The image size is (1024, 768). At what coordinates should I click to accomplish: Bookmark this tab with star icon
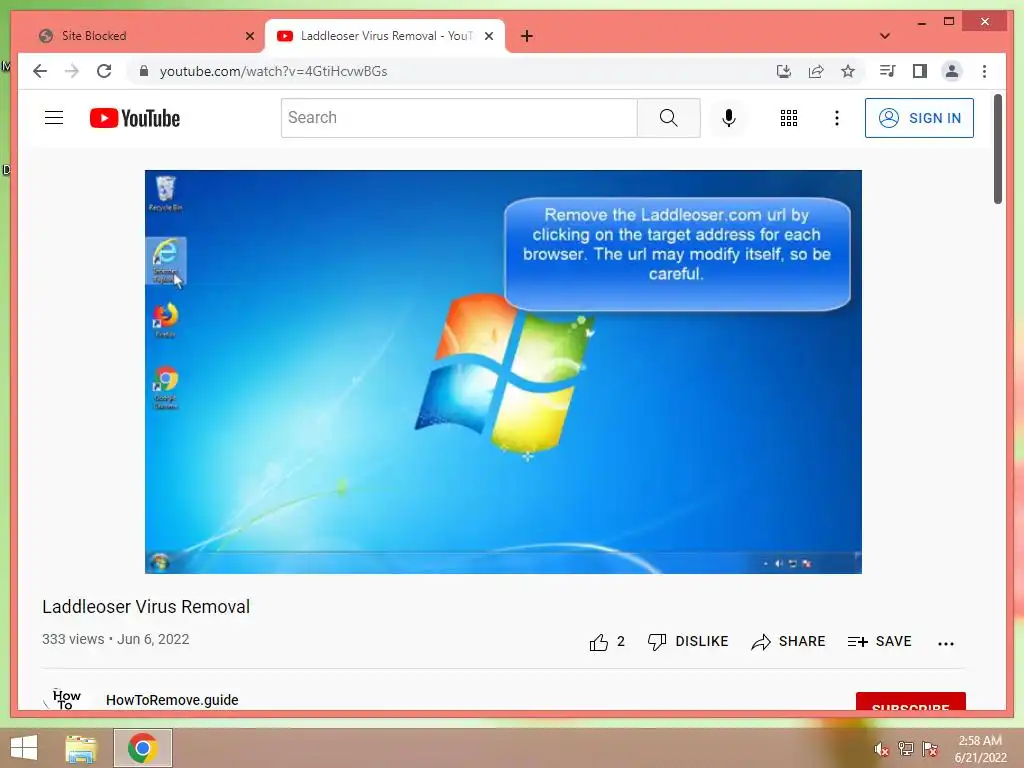pyautogui.click(x=848, y=71)
